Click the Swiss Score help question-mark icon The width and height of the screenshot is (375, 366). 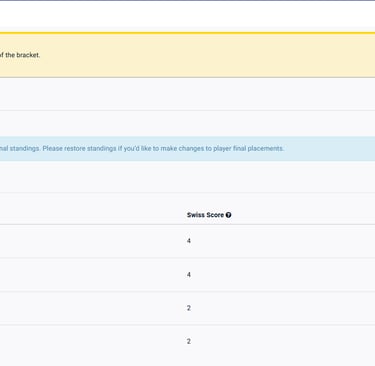pos(228,215)
